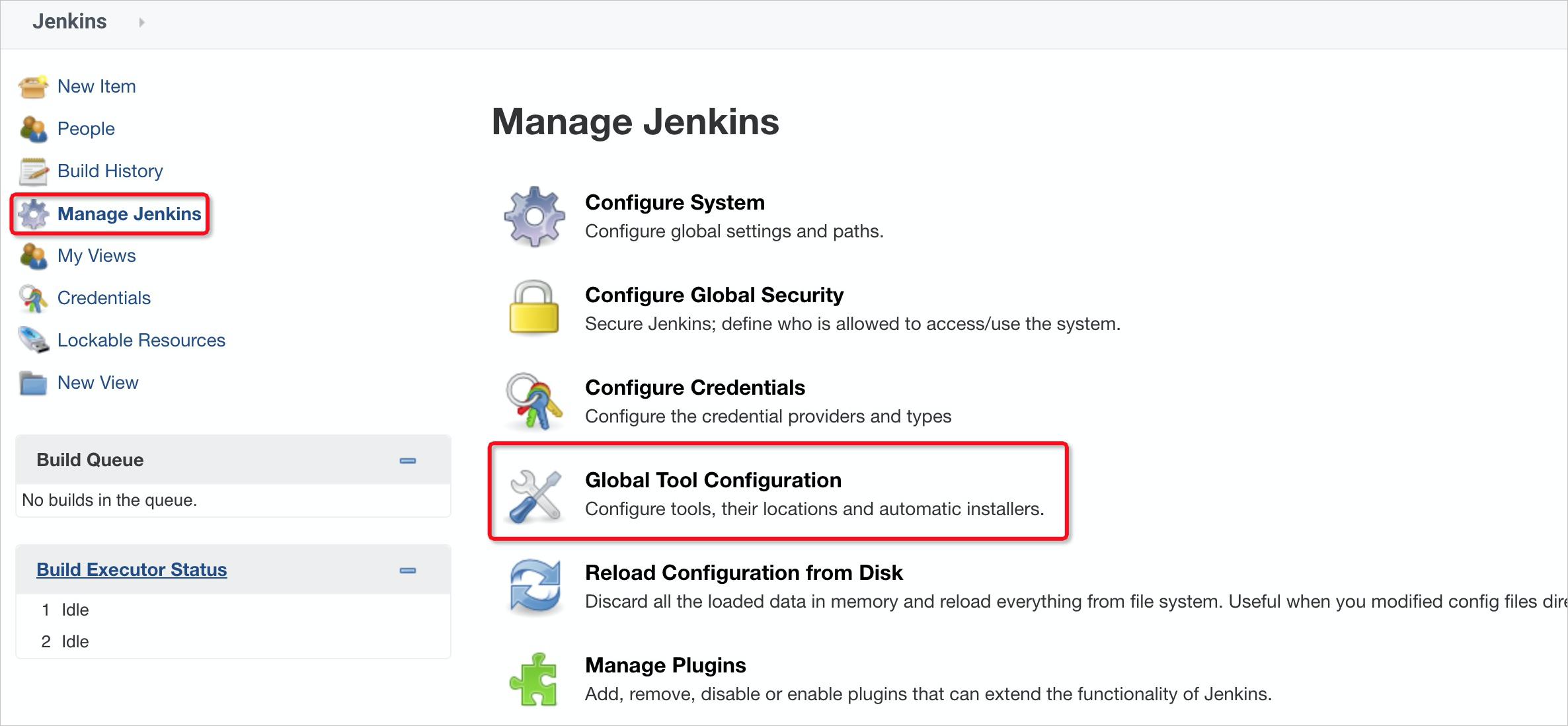Collapse the Build Queue panel
Screen dimensions: 1568x726
408,460
